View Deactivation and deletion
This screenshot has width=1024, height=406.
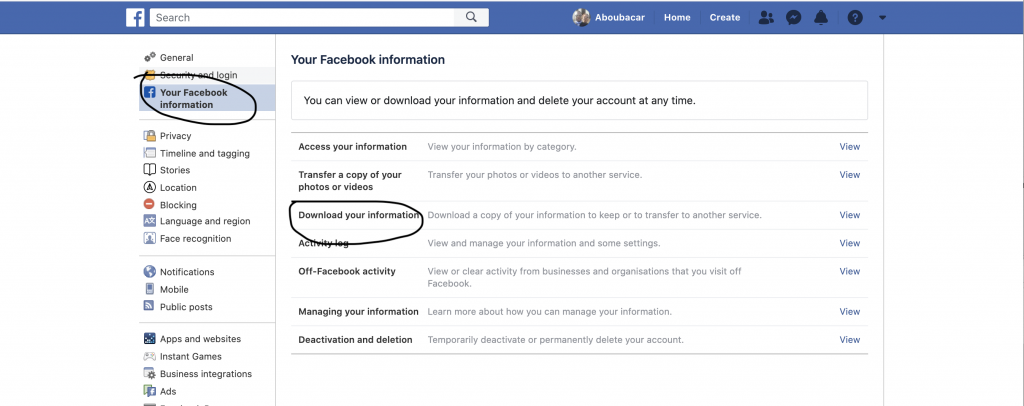coord(850,339)
